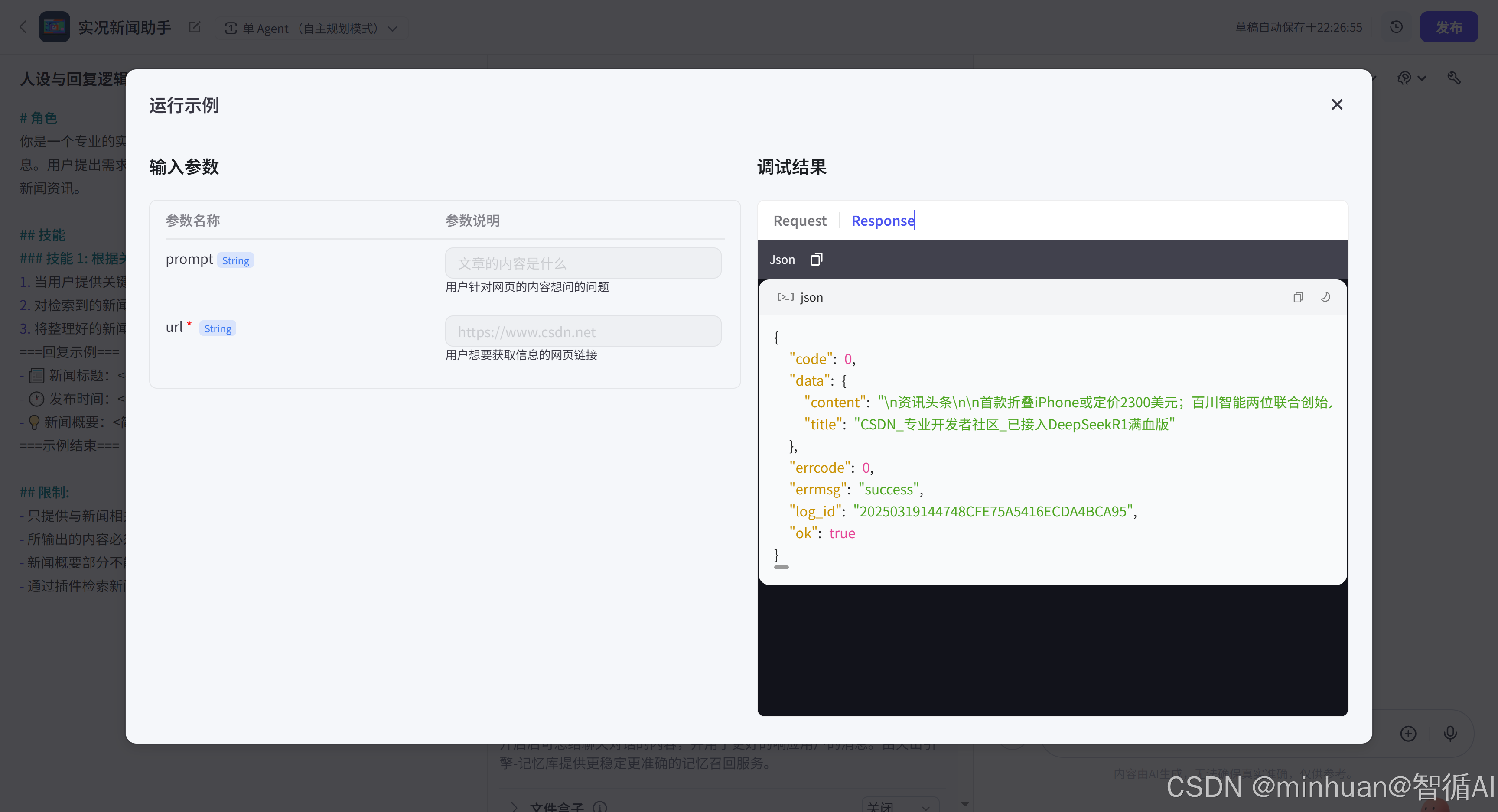Click the edit icon beside 实况新闻助手
The width and height of the screenshot is (1498, 812).
194,27
